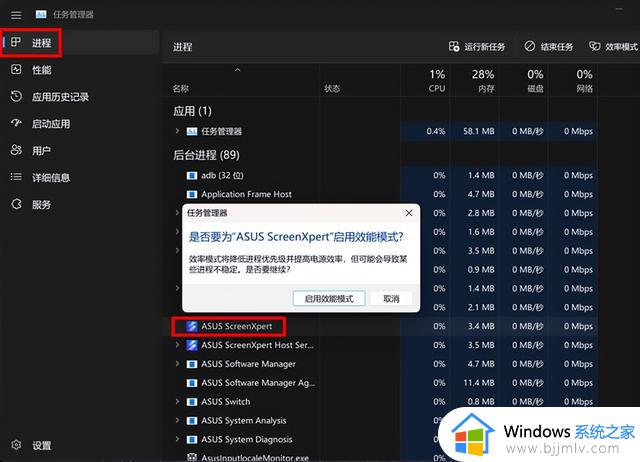Click the 后台进程 (89) group header
Viewport: 640px width, 462px height.
pos(206,155)
